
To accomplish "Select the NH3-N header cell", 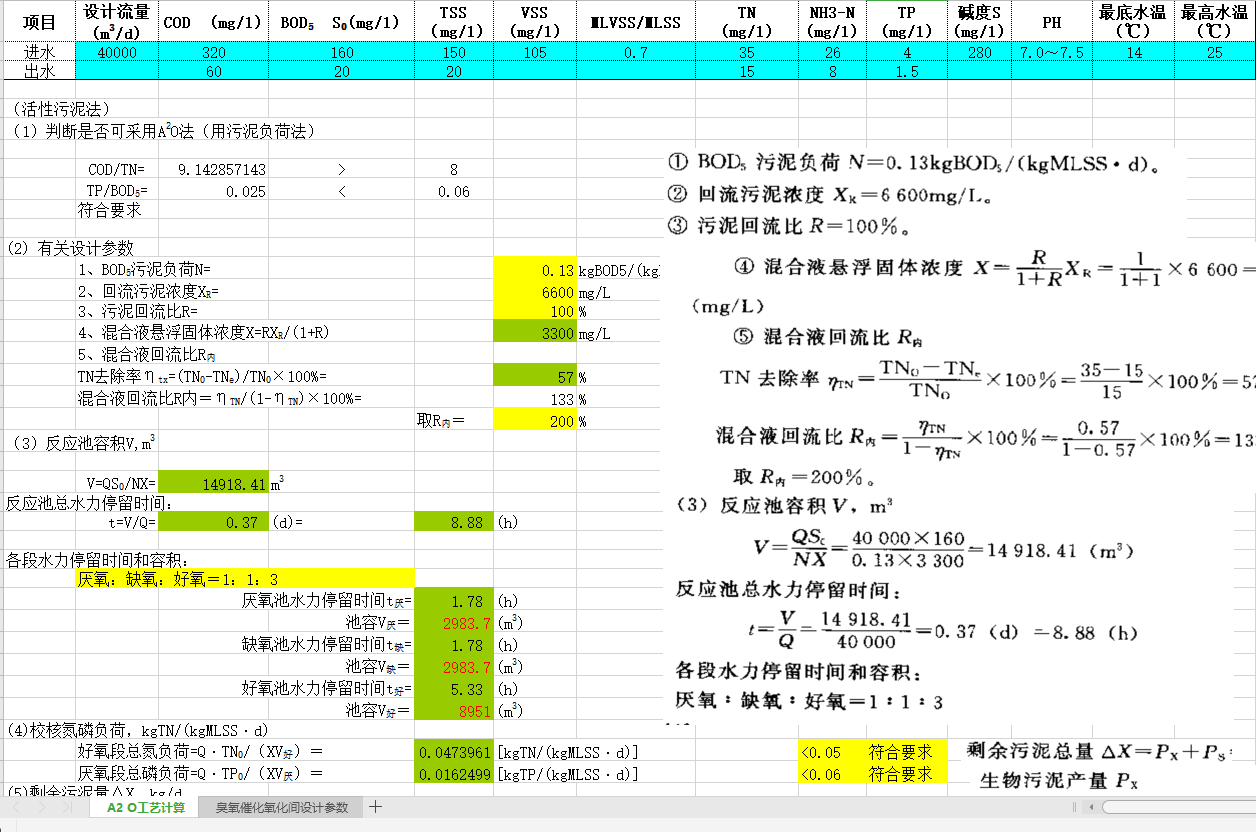I will [x=832, y=22].
